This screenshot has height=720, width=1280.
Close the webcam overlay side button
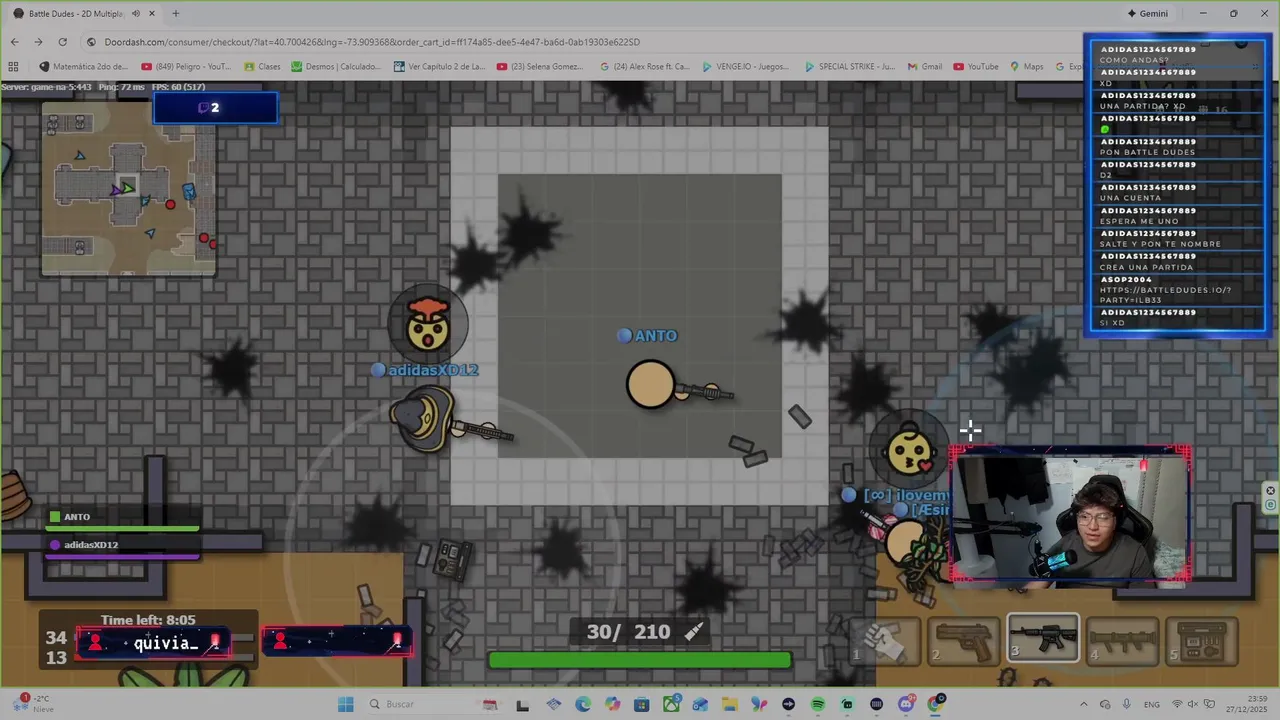click(x=1271, y=491)
